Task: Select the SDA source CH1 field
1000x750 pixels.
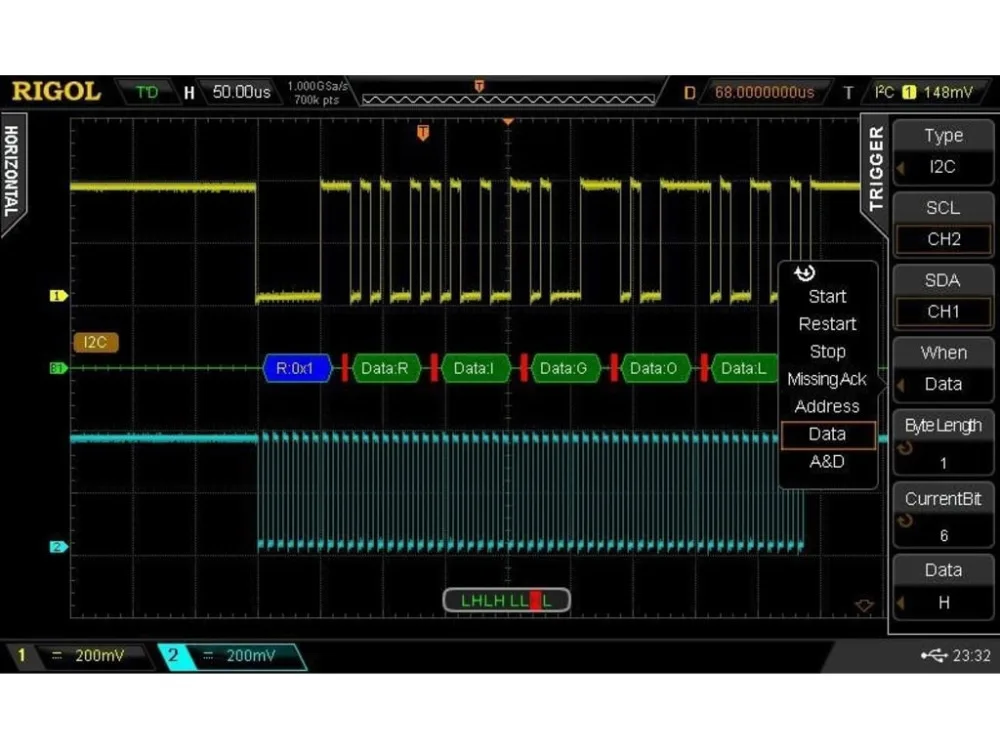Action: (943, 311)
